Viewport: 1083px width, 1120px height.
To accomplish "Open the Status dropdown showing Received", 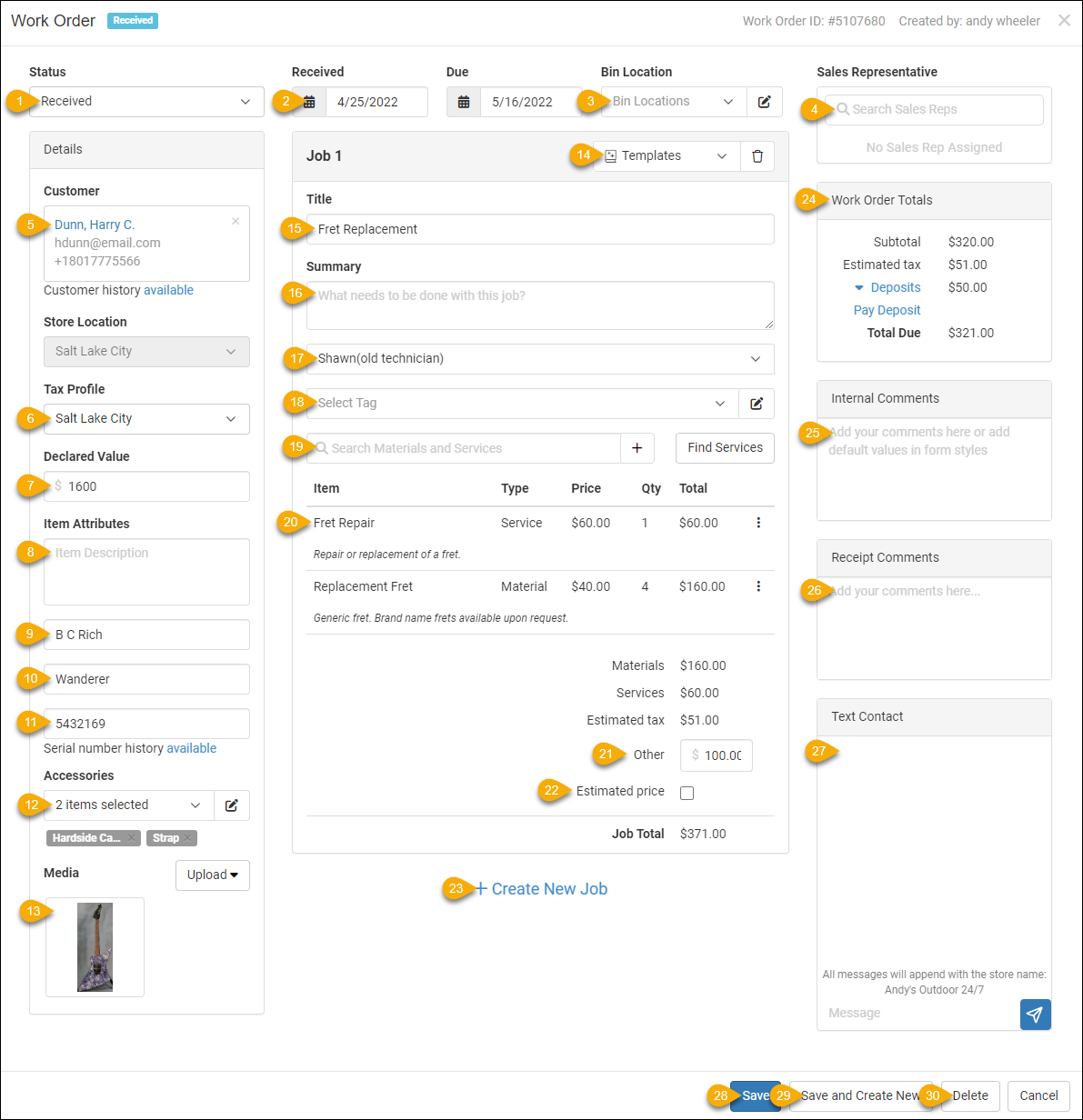I will click(x=145, y=102).
